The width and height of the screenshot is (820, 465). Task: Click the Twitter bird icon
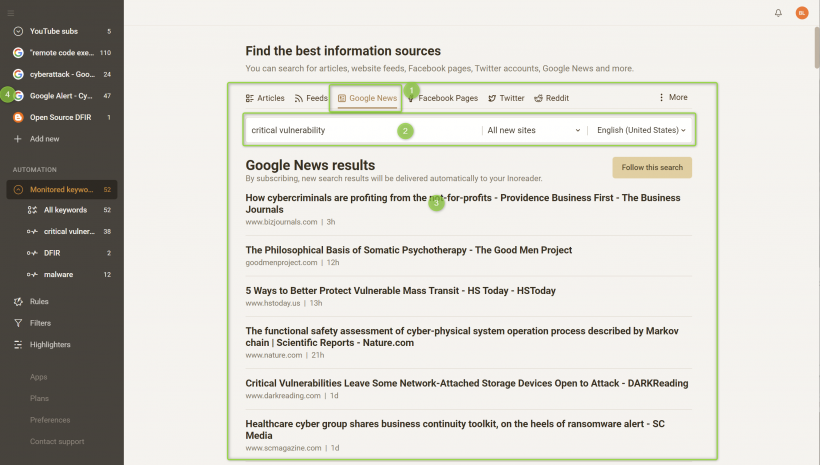[492, 98]
